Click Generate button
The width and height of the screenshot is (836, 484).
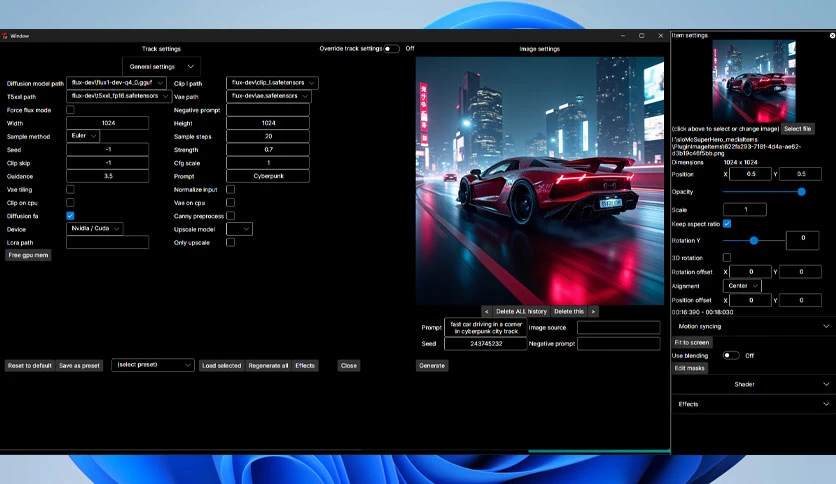tap(432, 366)
